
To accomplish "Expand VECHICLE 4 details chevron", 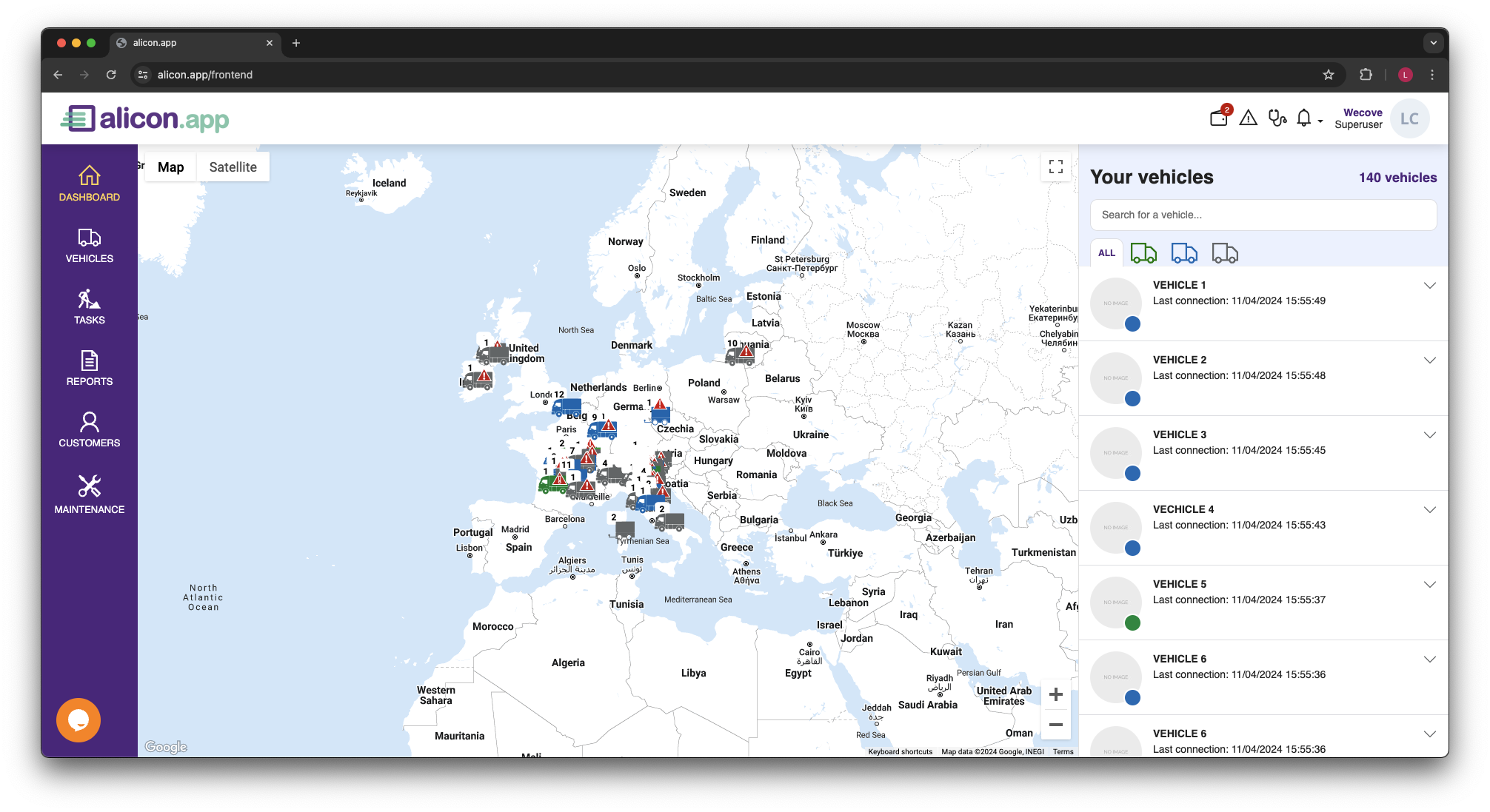I will pyautogui.click(x=1430, y=510).
